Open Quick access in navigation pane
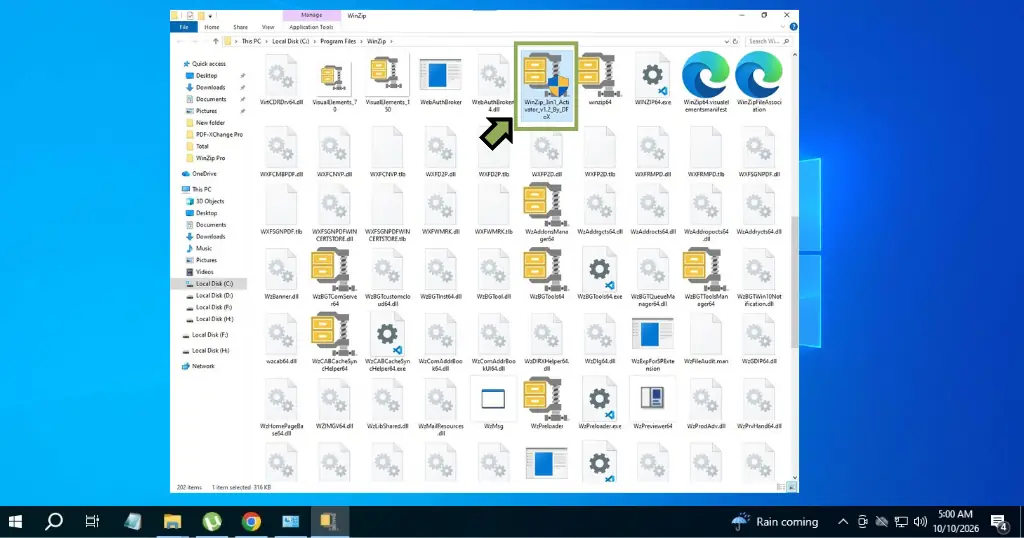The image size is (1024, 538). (208, 64)
